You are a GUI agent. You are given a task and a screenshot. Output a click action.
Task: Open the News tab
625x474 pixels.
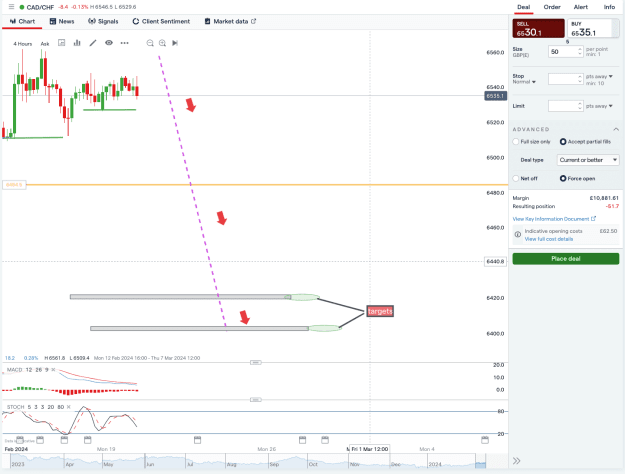pos(62,21)
